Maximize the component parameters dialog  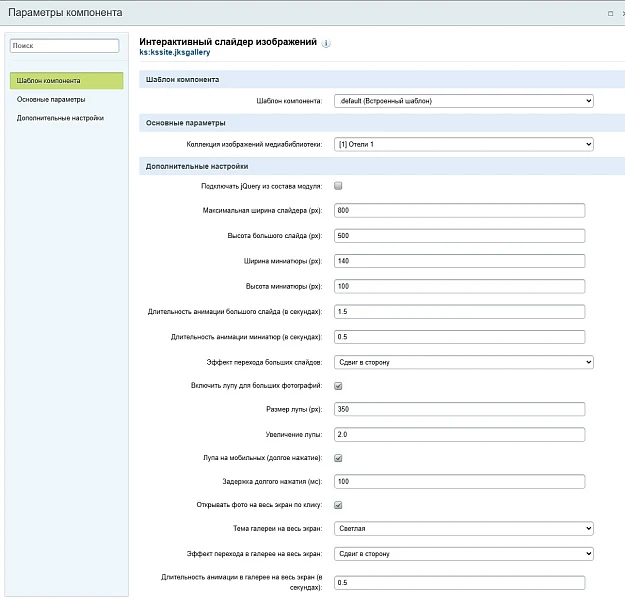[610, 14]
